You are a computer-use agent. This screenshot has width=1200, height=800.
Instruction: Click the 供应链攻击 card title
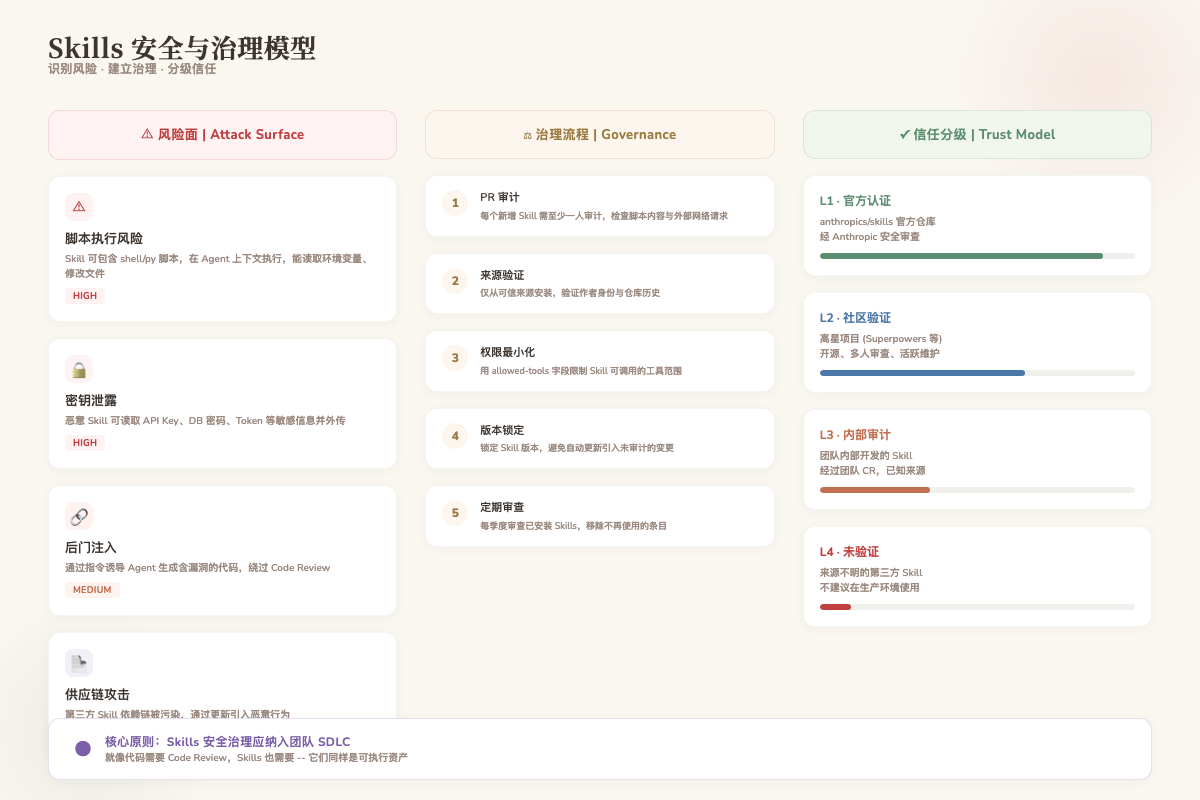click(97, 695)
